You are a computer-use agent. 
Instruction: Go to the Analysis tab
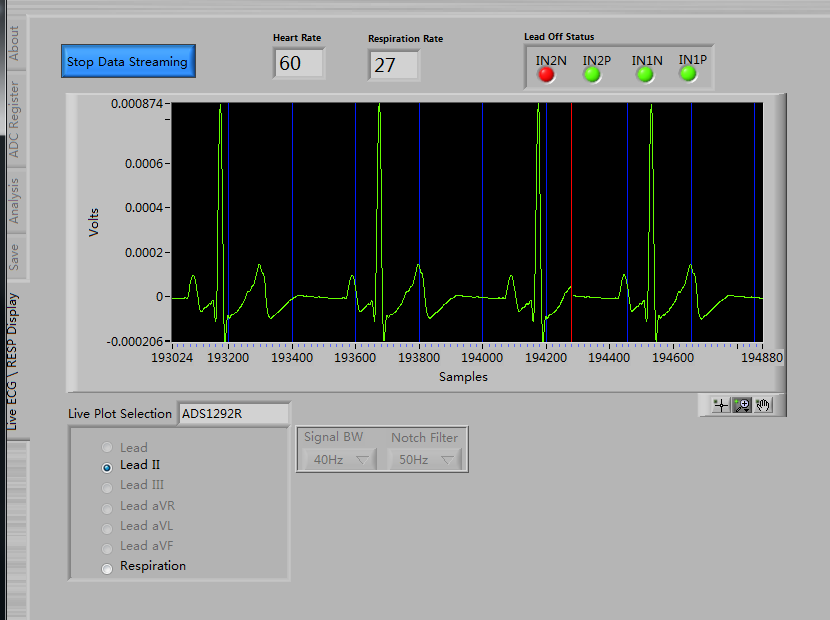14,201
